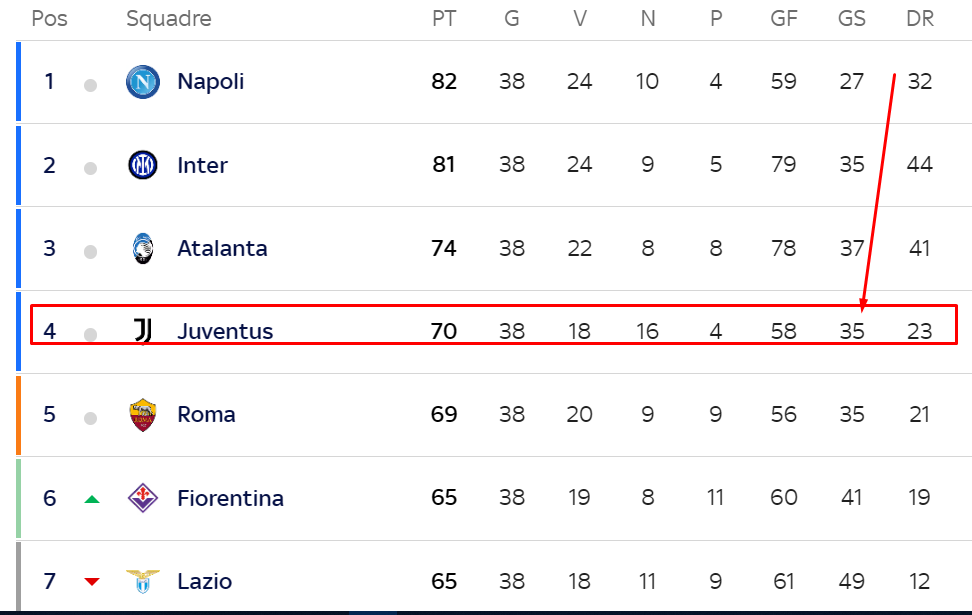Click the Inter club crest
The image size is (972, 615).
tap(143, 165)
